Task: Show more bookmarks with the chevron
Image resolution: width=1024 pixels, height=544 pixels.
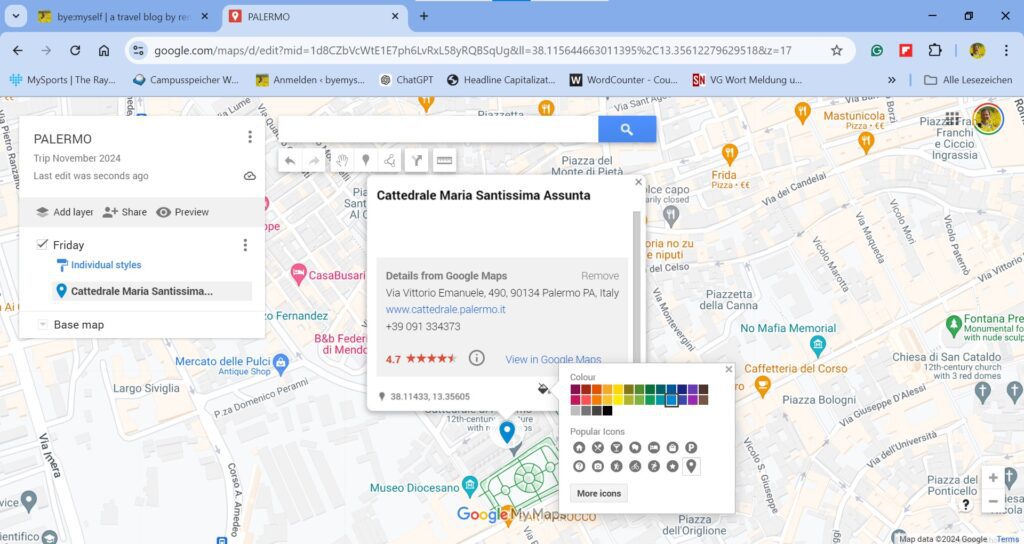Action: point(891,80)
